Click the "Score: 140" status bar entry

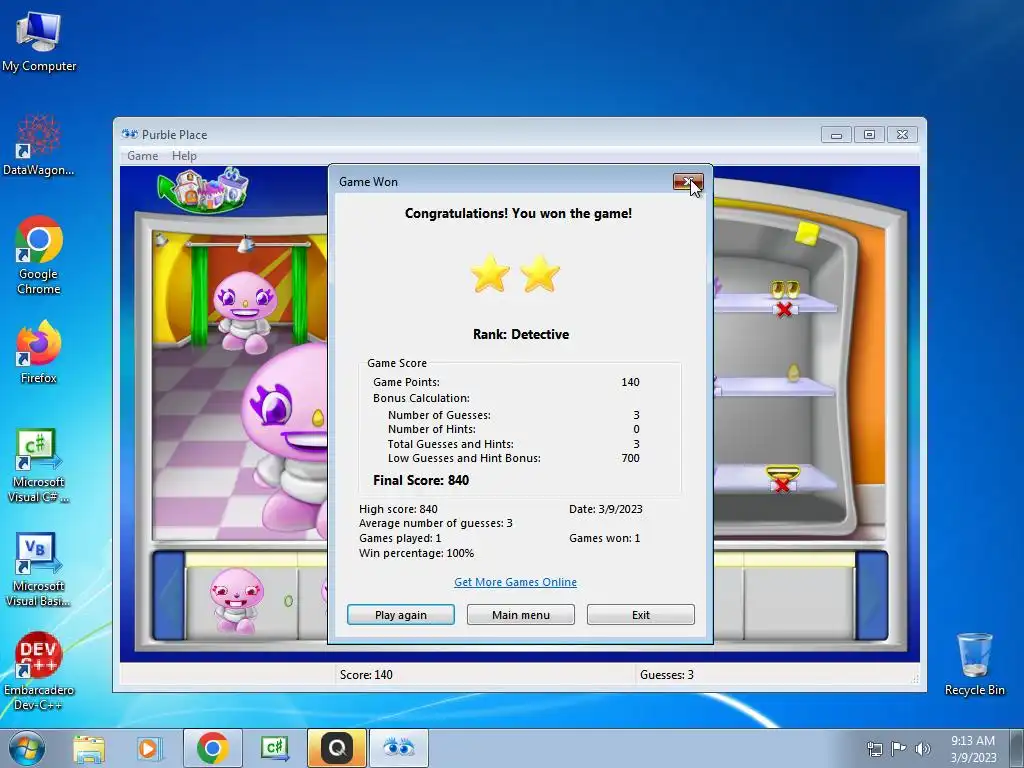pyautogui.click(x=366, y=675)
